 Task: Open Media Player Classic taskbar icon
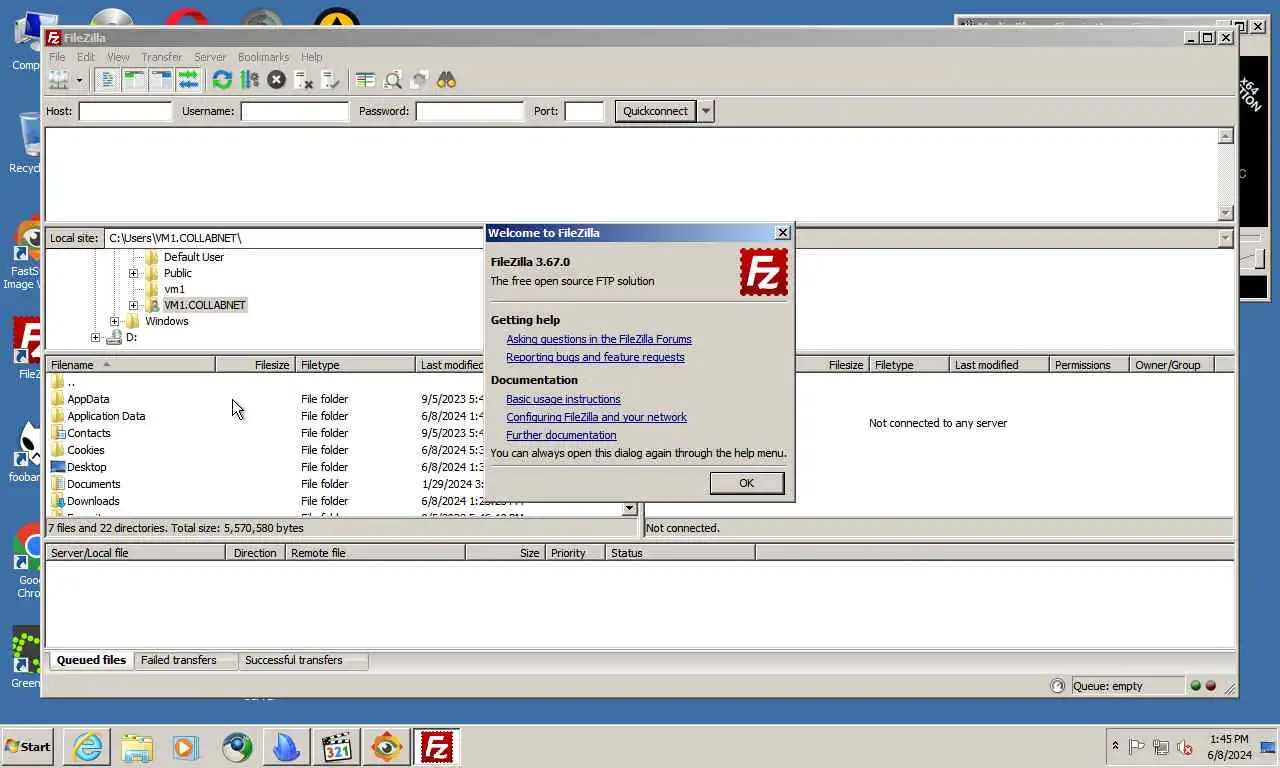[x=337, y=747]
